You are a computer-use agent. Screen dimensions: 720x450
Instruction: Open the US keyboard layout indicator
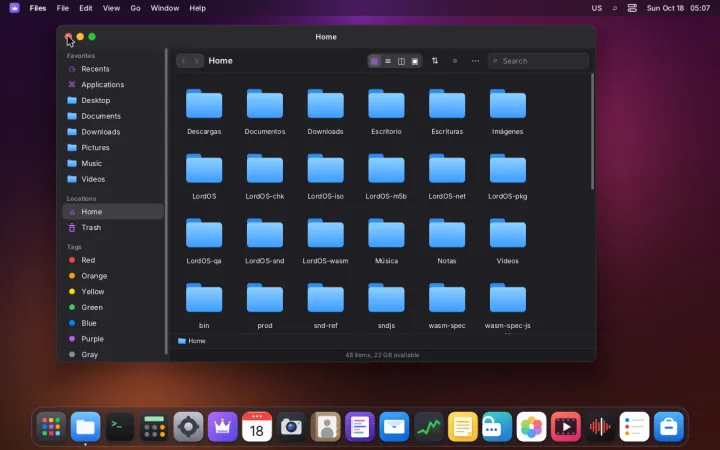coord(596,8)
